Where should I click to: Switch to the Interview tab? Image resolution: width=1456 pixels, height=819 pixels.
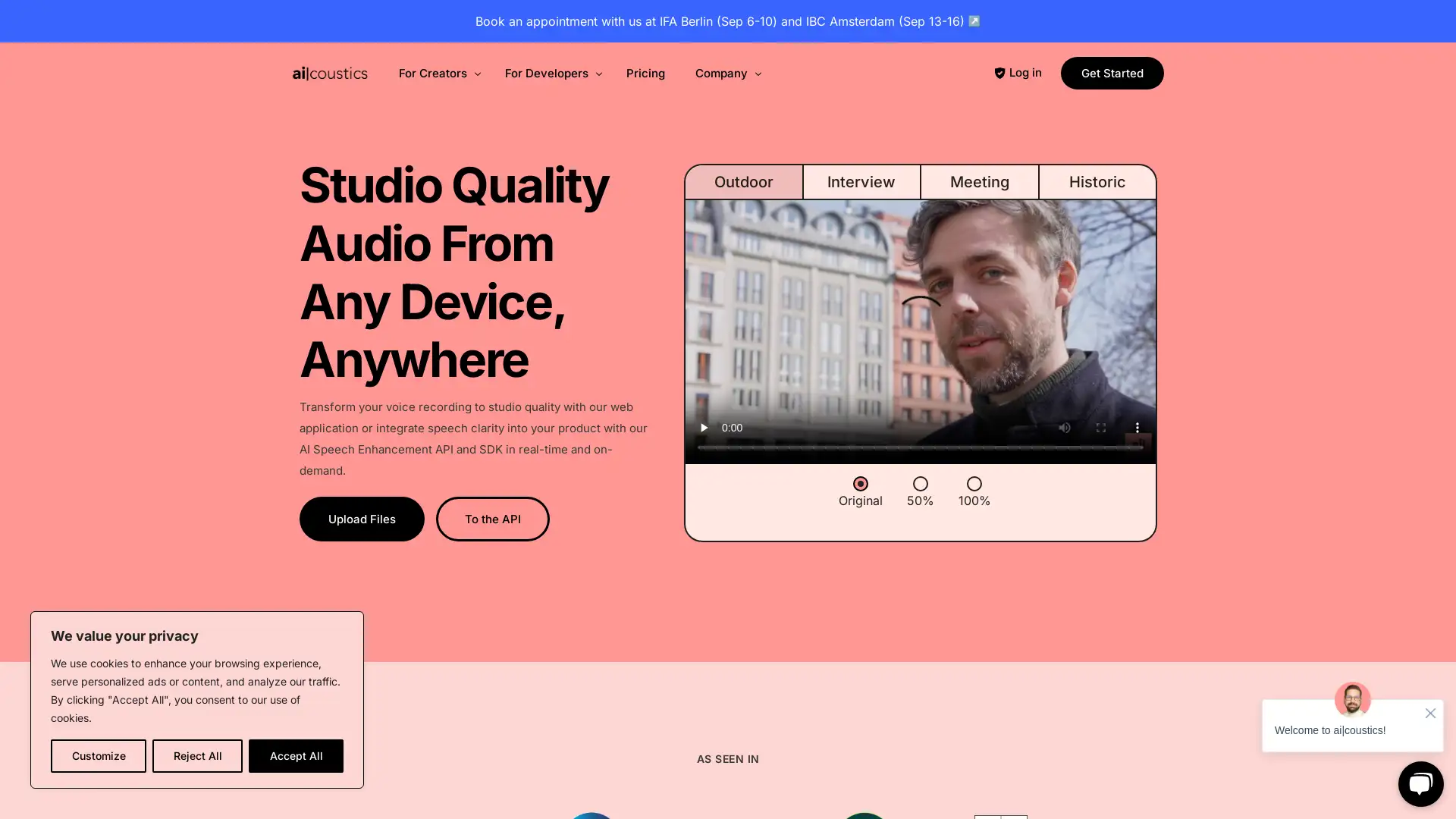coord(861,181)
